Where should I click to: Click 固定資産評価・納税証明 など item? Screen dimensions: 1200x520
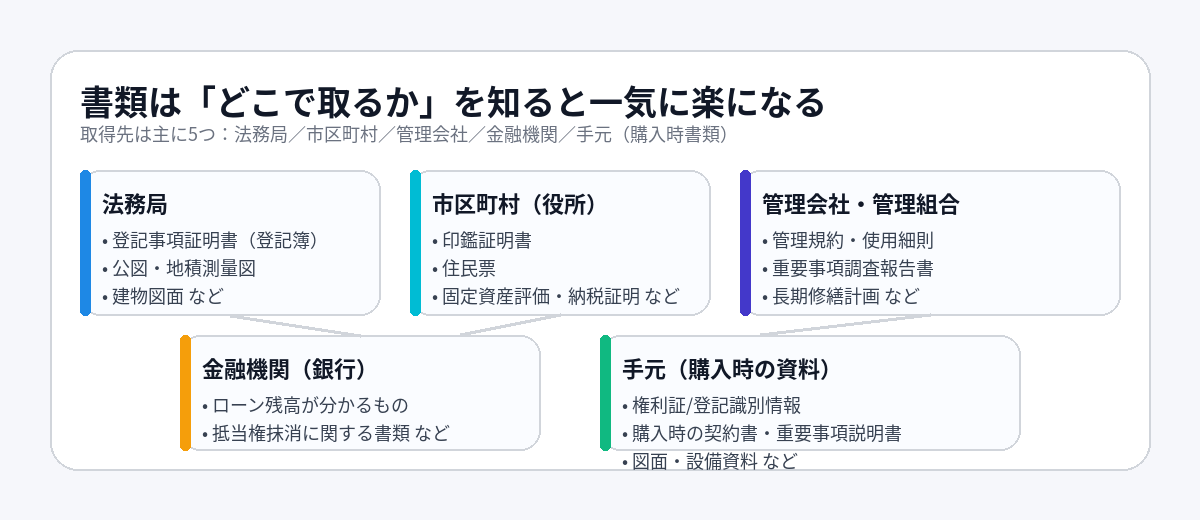[555, 296]
